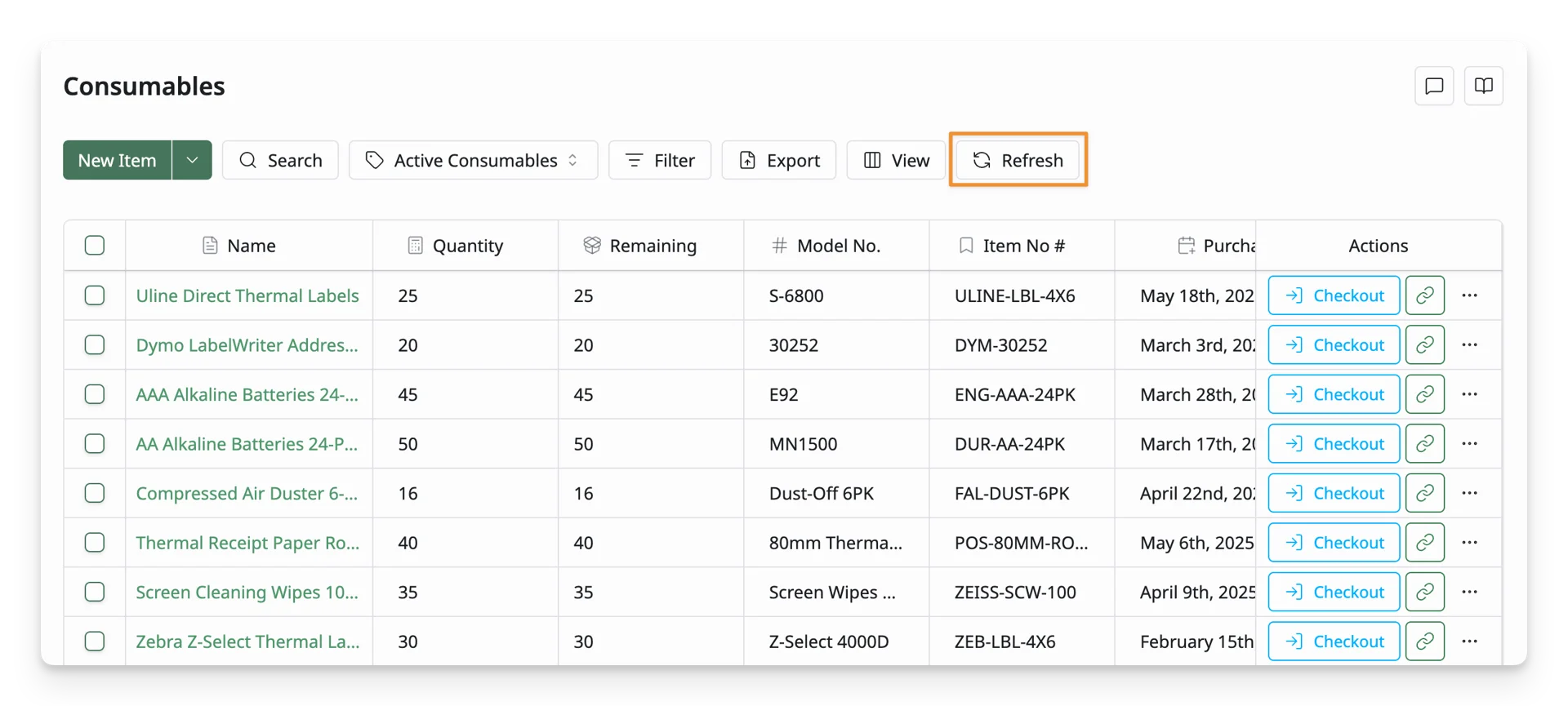
Task: Select the ULINE-LBL-4X6 item number cell
Action: pos(1022,295)
